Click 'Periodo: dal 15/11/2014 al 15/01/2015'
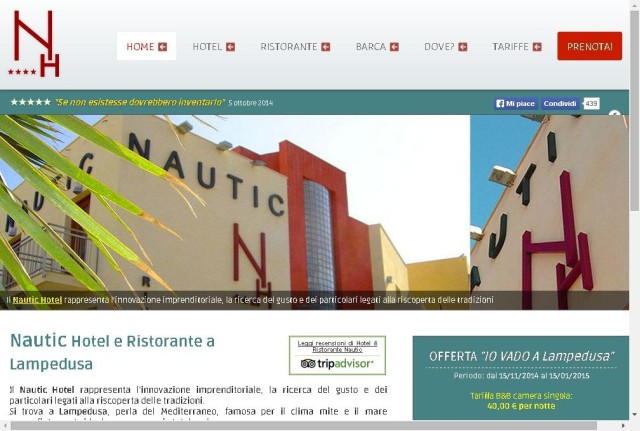Image resolution: width=640 pixels, height=431 pixels. pyautogui.click(x=521, y=375)
